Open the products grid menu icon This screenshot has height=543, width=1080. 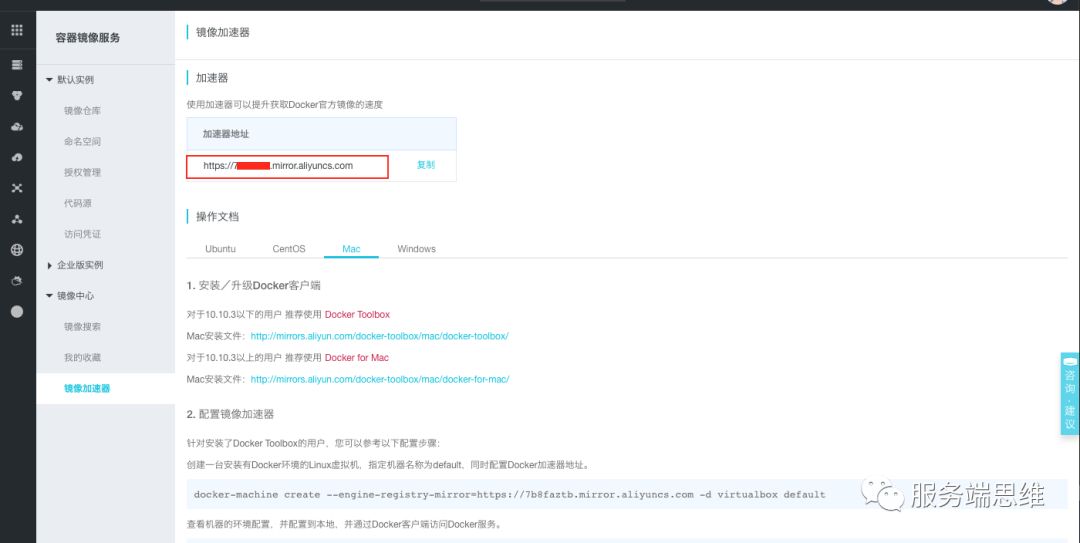17,30
